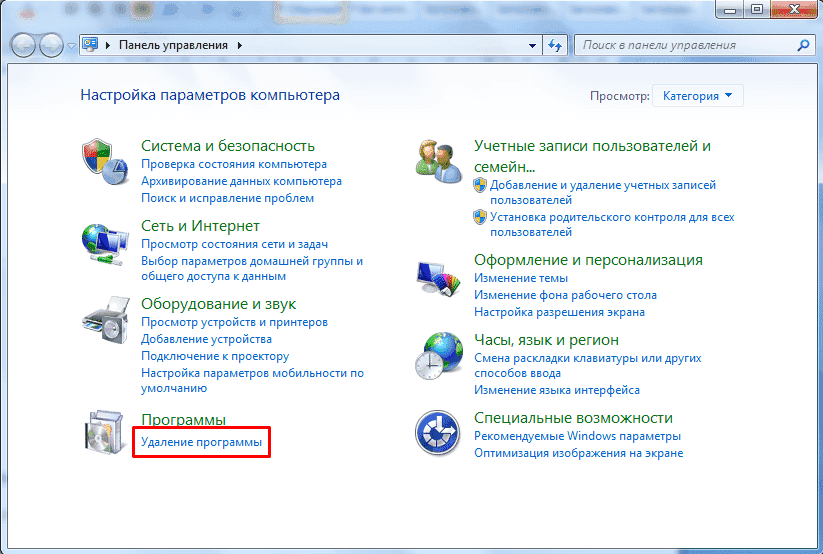Click the search magnifier icon
The width and height of the screenshot is (823, 554).
(x=803, y=45)
